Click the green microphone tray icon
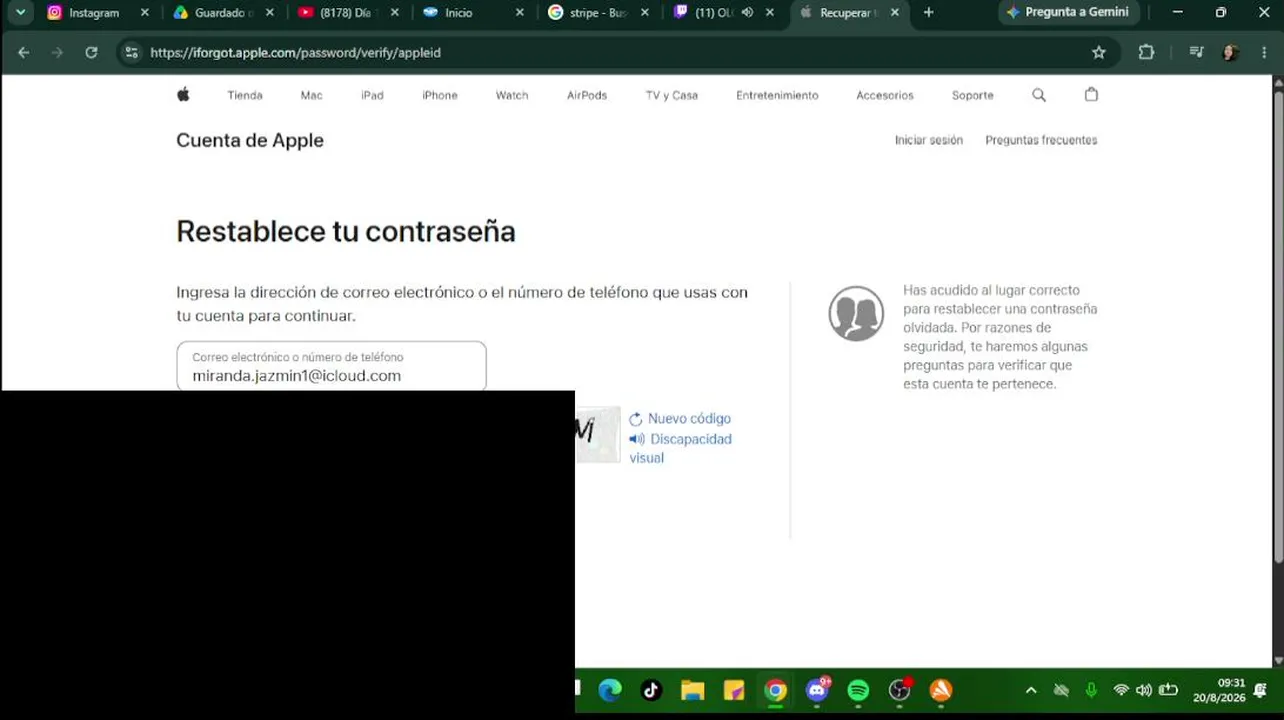The height and width of the screenshot is (720, 1284). click(x=1091, y=690)
